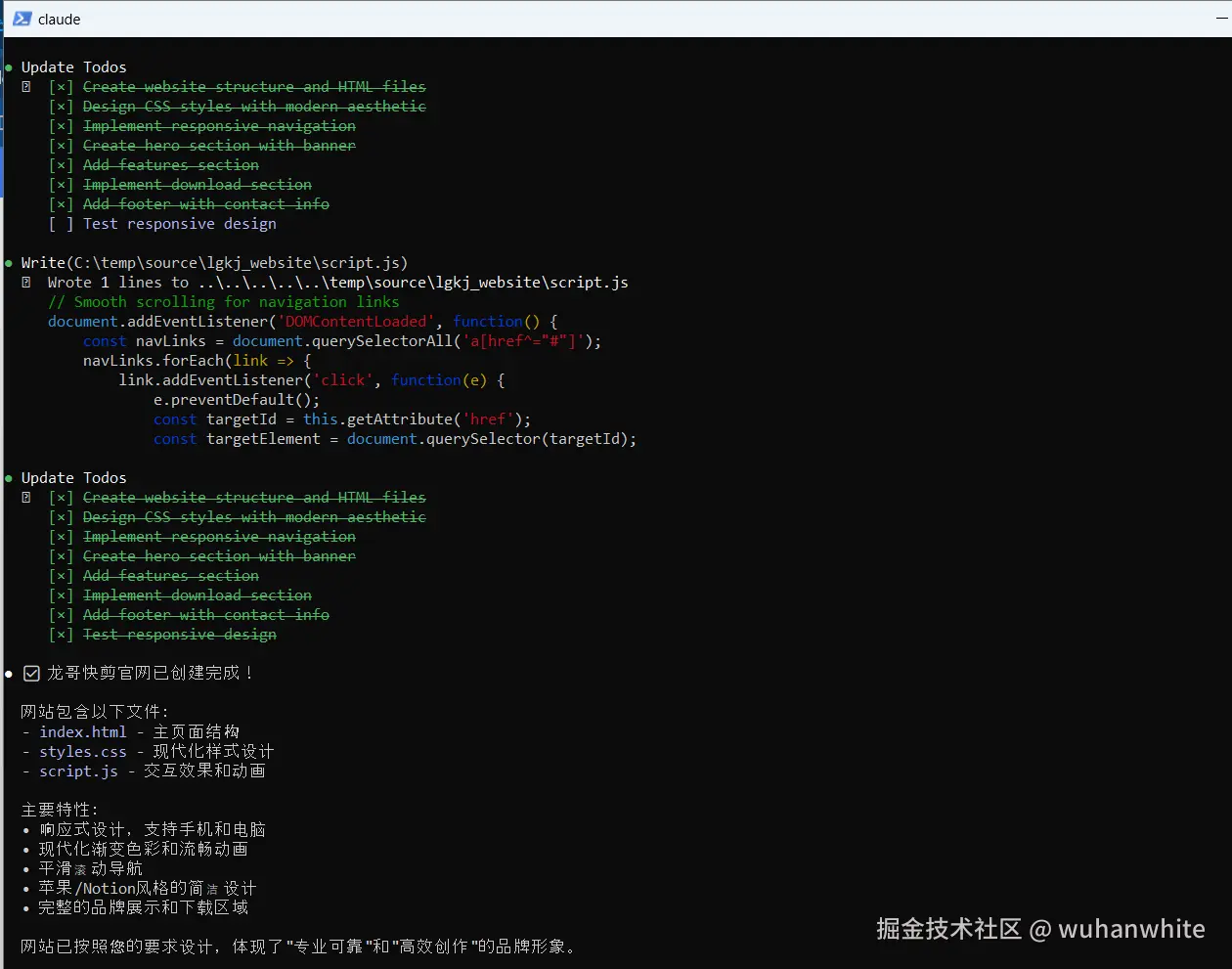Click the "网站包含以下文件:" heading
The height and width of the screenshot is (969, 1232).
[95, 712]
